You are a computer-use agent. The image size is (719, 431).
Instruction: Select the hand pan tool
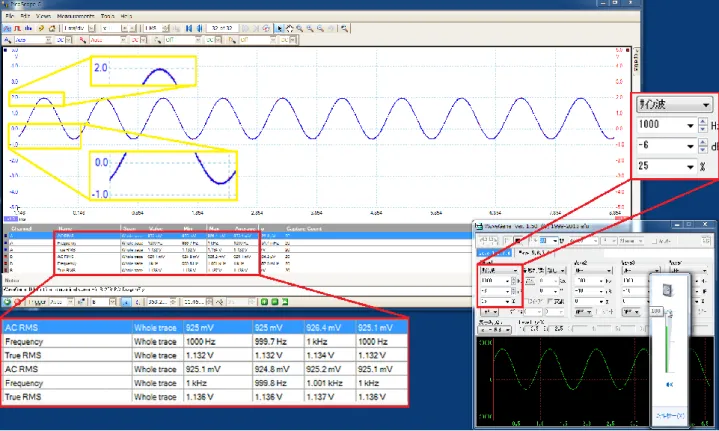pos(289,28)
